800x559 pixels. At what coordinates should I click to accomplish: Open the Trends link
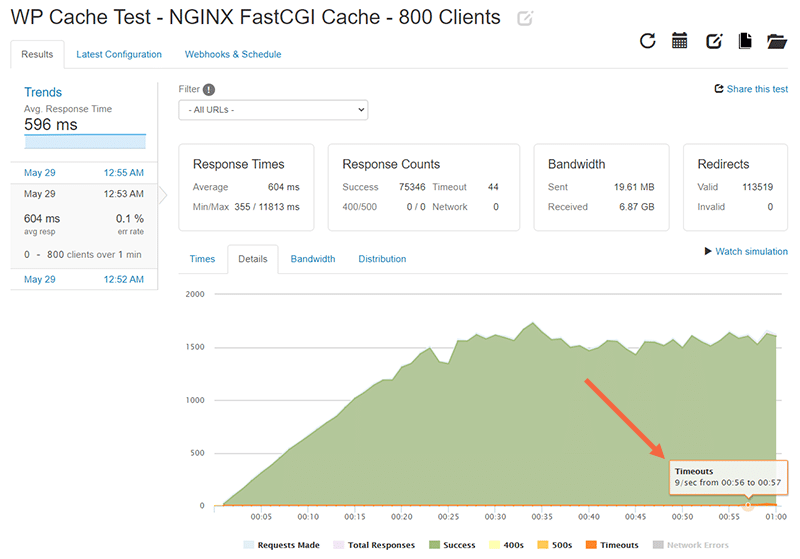[43, 92]
